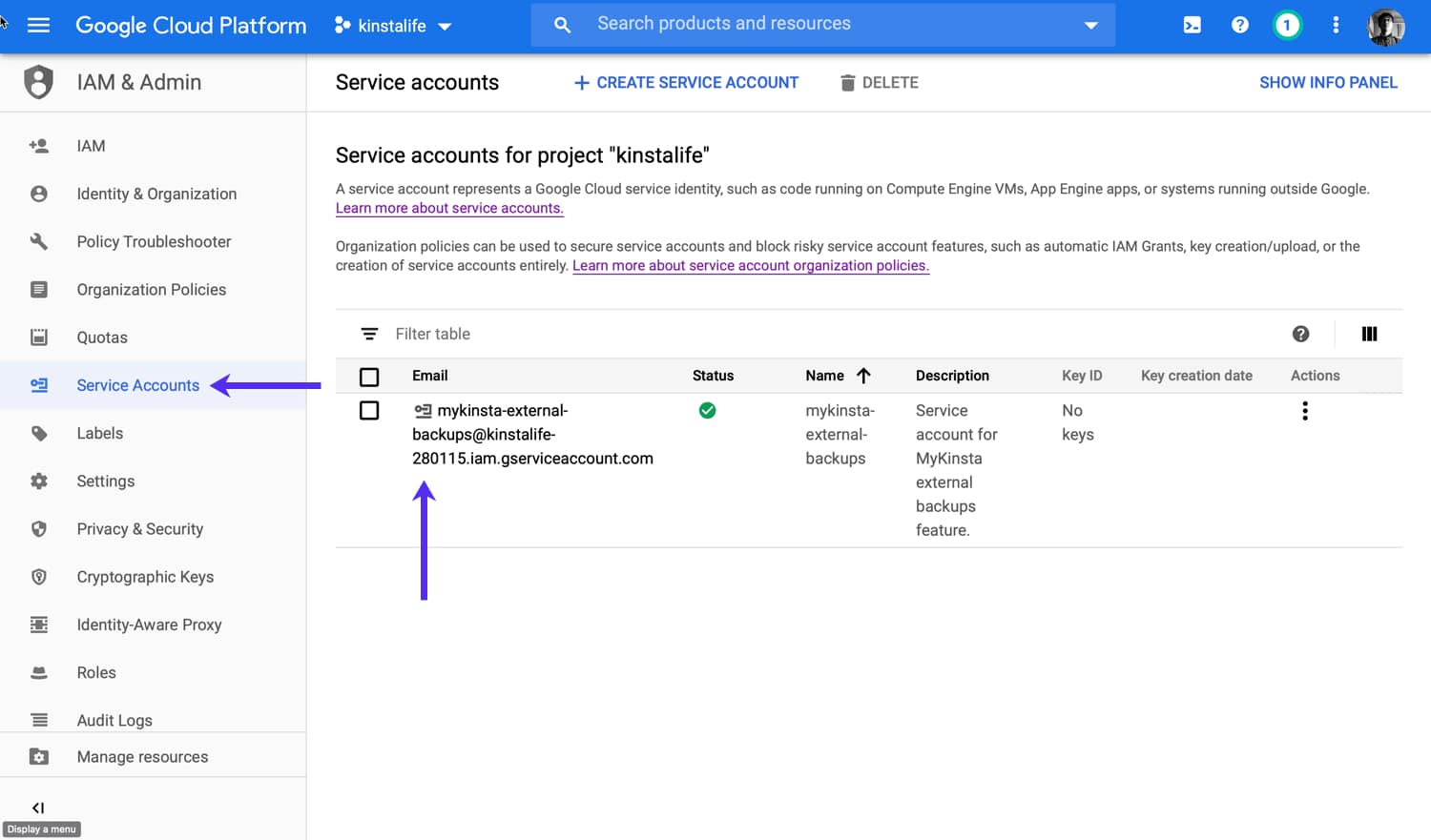Go to Privacy & Security
This screenshot has height=840, width=1431.
click(x=139, y=528)
